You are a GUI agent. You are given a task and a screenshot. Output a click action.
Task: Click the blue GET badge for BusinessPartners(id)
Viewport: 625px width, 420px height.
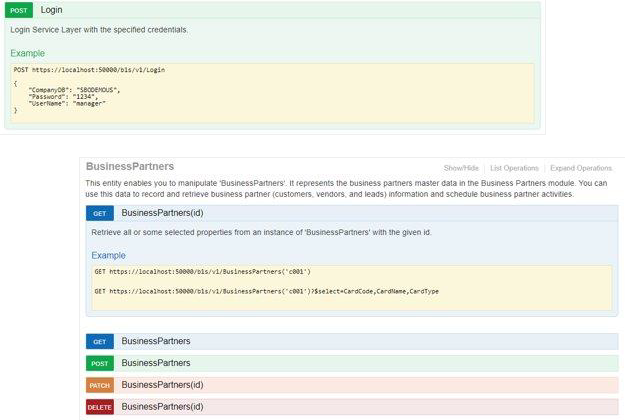click(x=100, y=213)
